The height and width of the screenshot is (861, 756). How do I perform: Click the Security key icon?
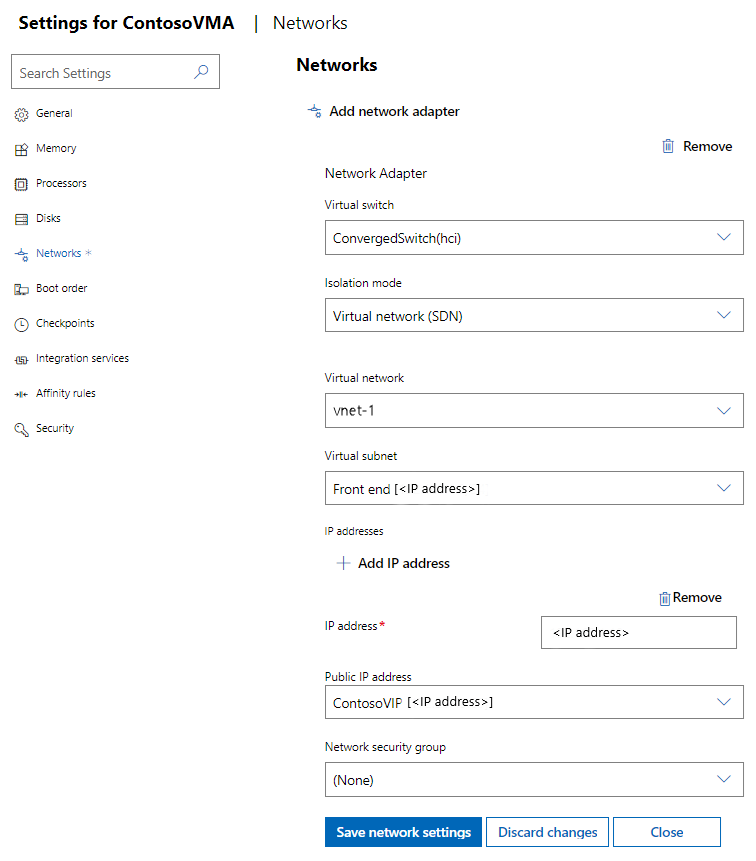[x=21, y=429]
